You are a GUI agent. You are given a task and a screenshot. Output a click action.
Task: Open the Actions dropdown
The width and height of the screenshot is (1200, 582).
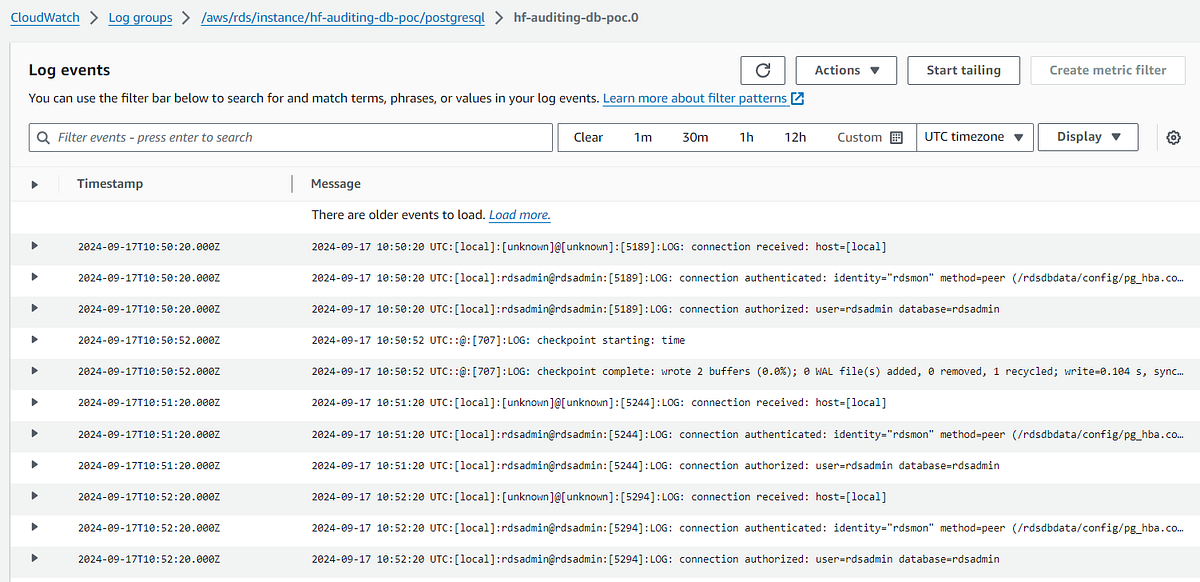pos(846,70)
